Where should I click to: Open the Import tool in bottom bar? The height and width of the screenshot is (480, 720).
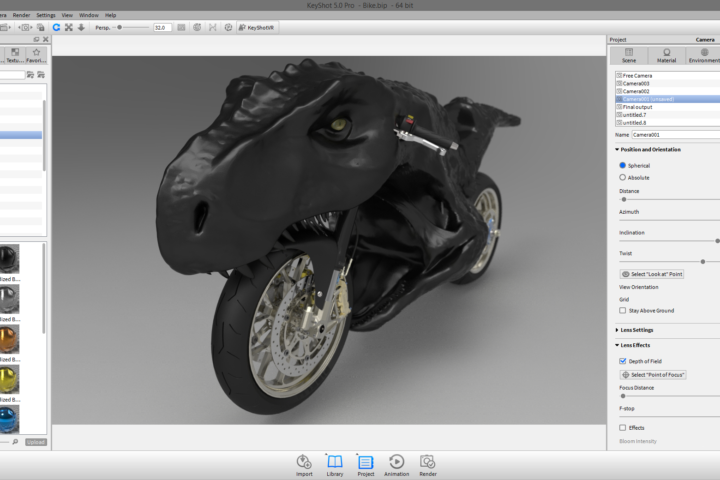tap(304, 465)
